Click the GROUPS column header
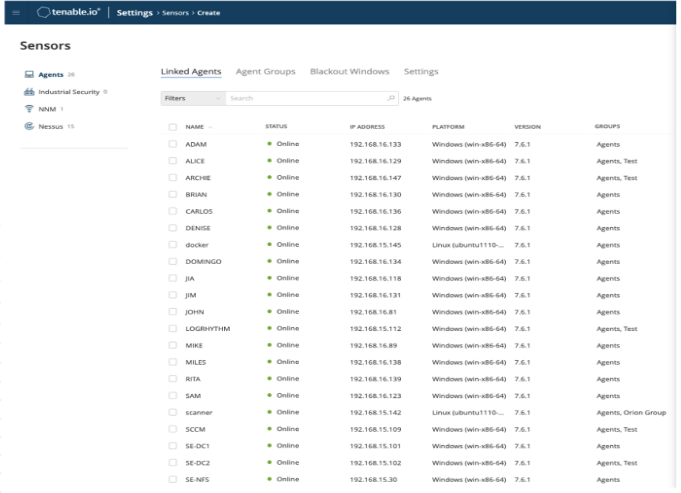The image size is (681, 493). (x=607, y=126)
